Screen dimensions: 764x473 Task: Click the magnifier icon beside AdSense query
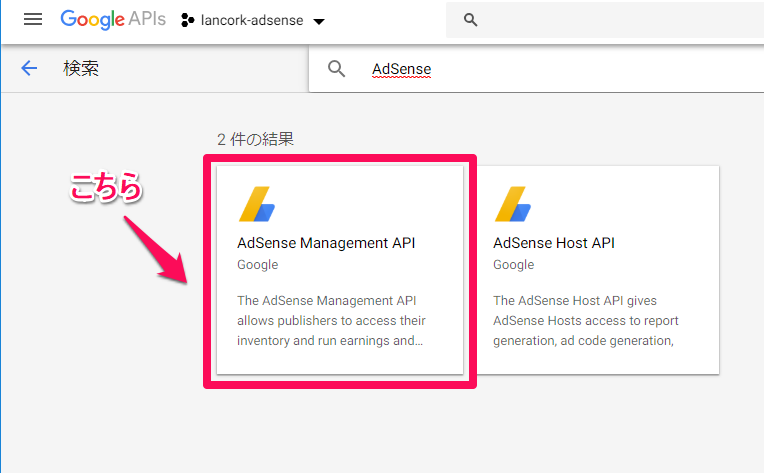pyautogui.click(x=336, y=69)
